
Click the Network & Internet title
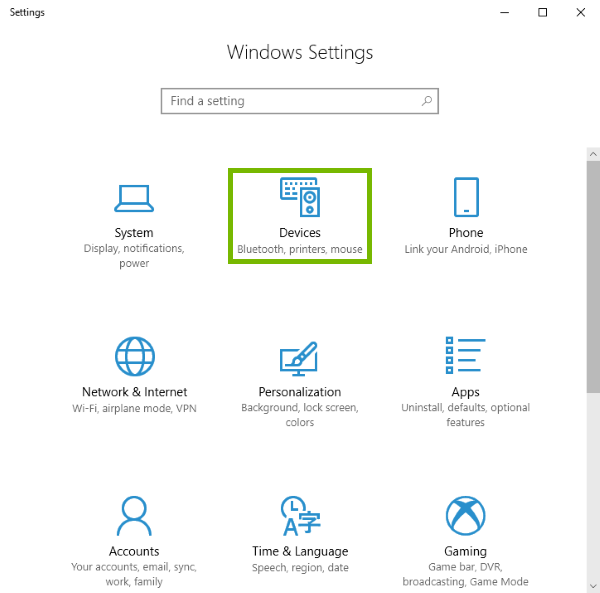point(134,392)
